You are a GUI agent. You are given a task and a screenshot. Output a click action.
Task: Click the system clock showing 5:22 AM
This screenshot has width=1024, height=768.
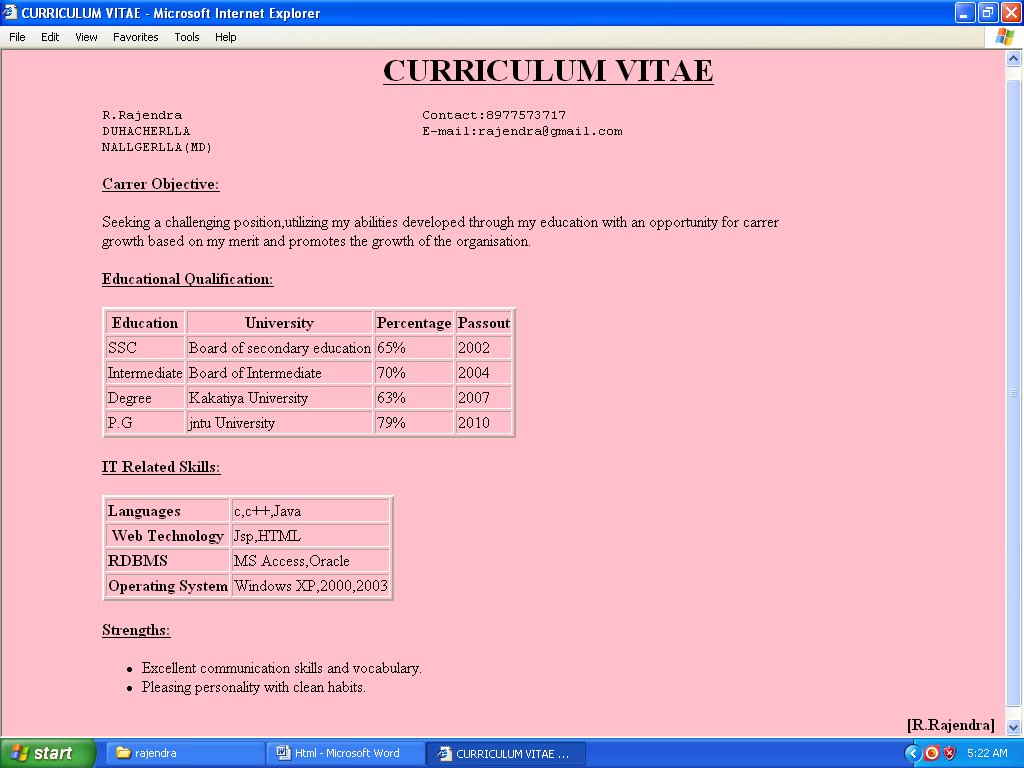(987, 753)
